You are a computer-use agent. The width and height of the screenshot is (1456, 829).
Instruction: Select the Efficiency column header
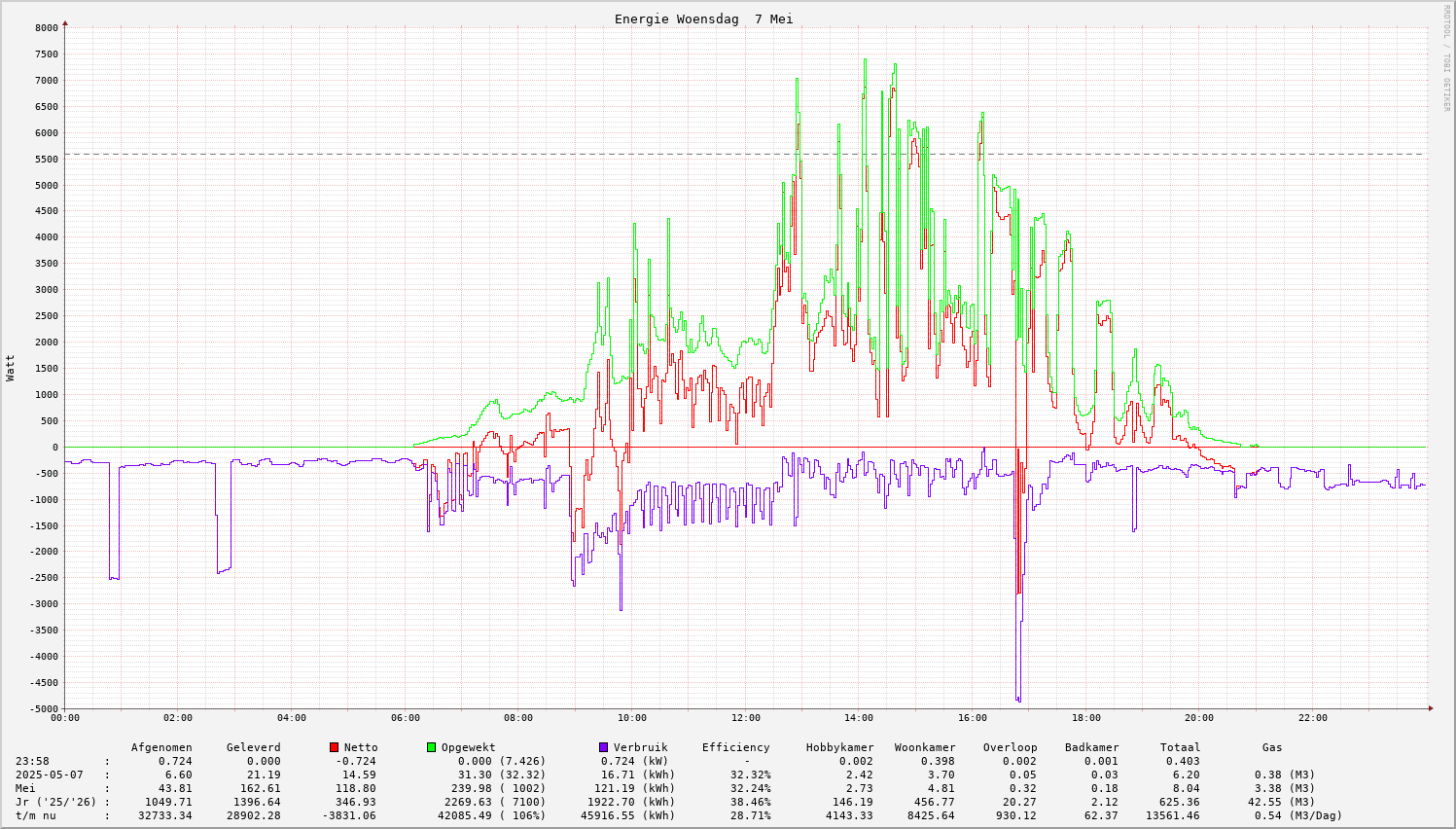click(x=735, y=747)
